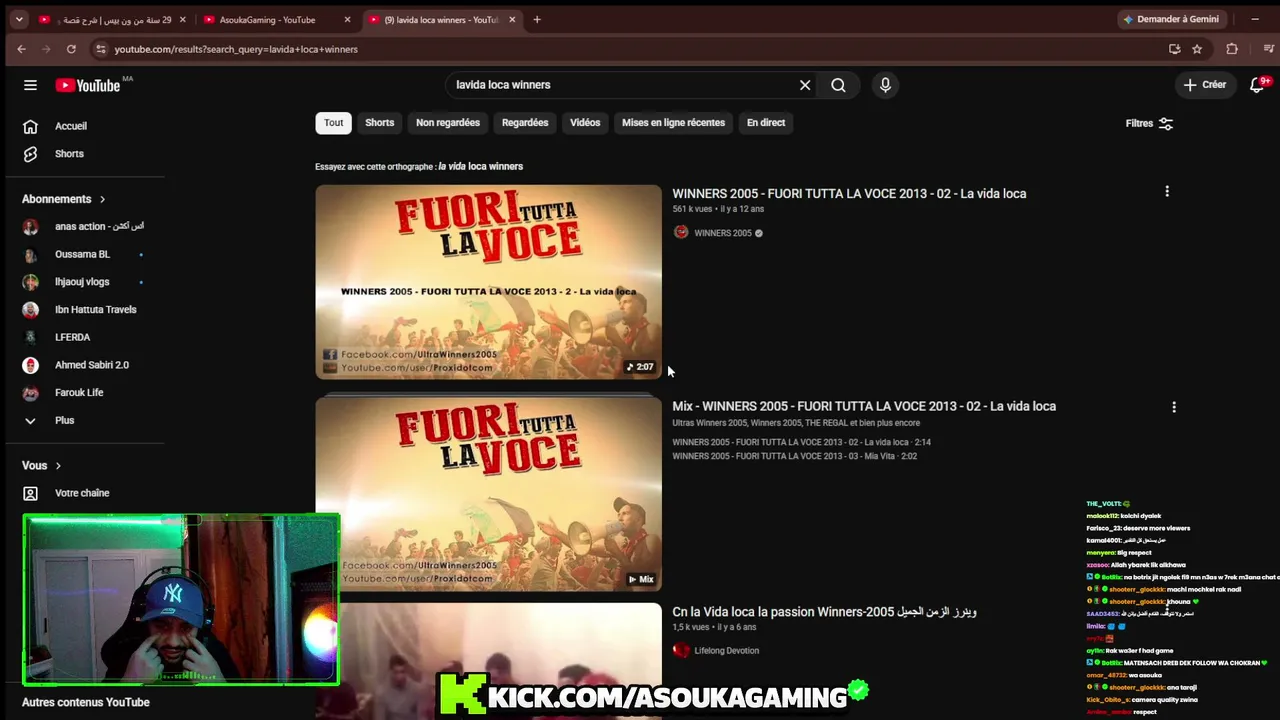Play the first FUORI TUTTA LA VOCE thumbnail
Screen dimensions: 1280x720
pos(488,282)
